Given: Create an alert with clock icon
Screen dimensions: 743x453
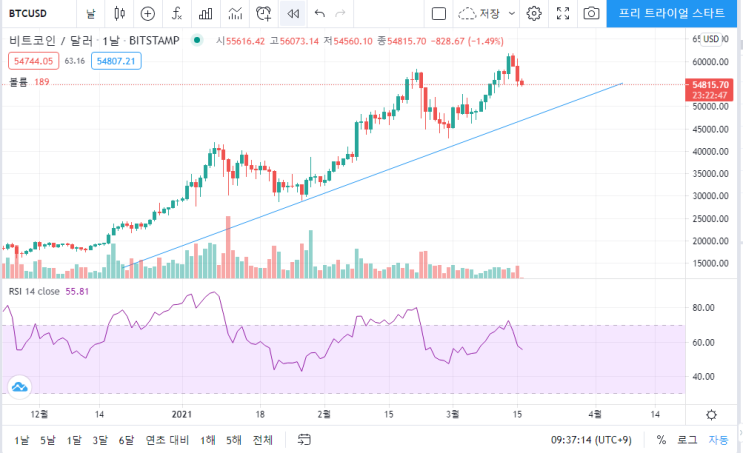Looking at the screenshot, I should click(x=263, y=14).
